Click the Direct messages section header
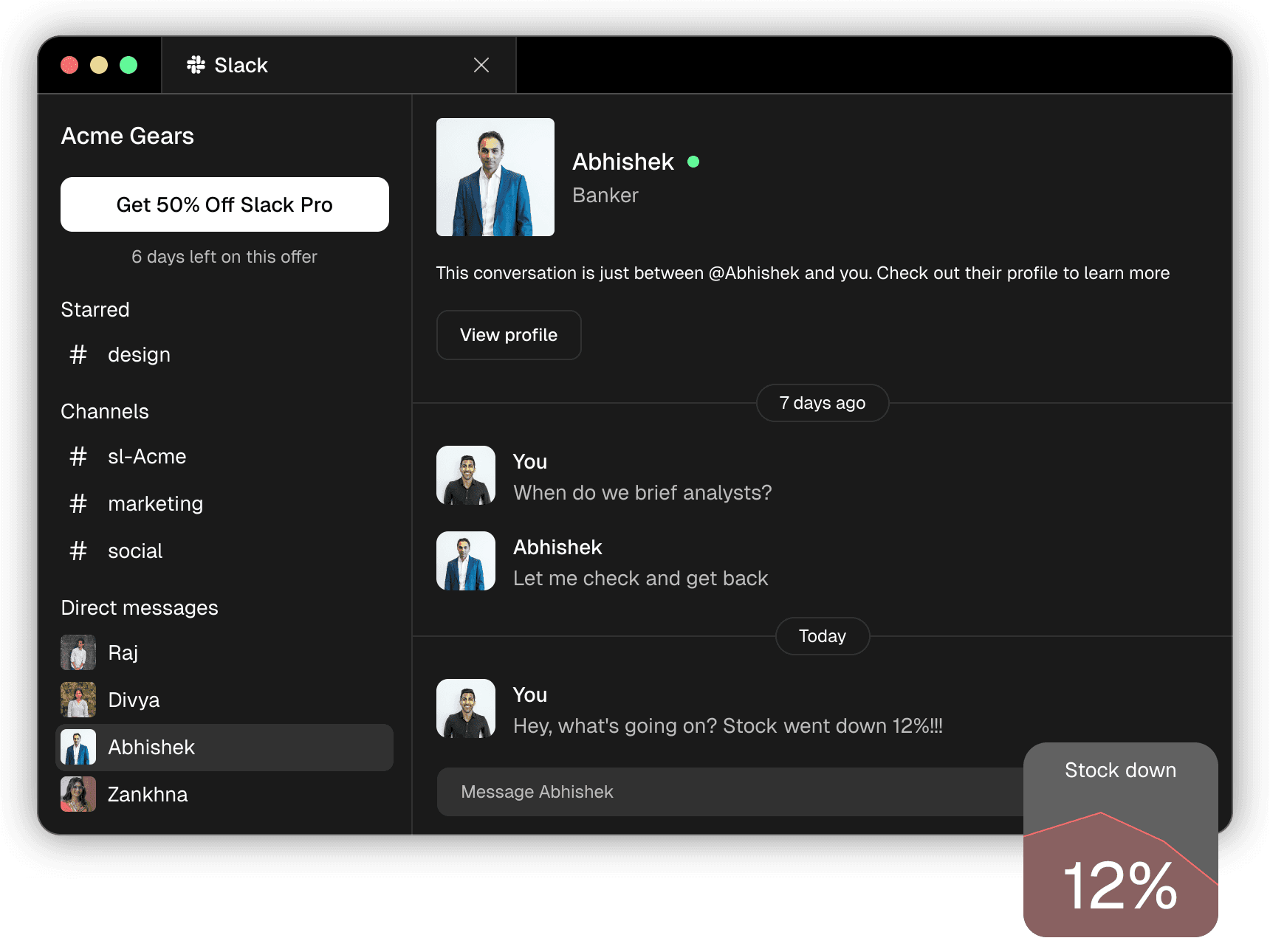1270x952 pixels. pos(140,607)
